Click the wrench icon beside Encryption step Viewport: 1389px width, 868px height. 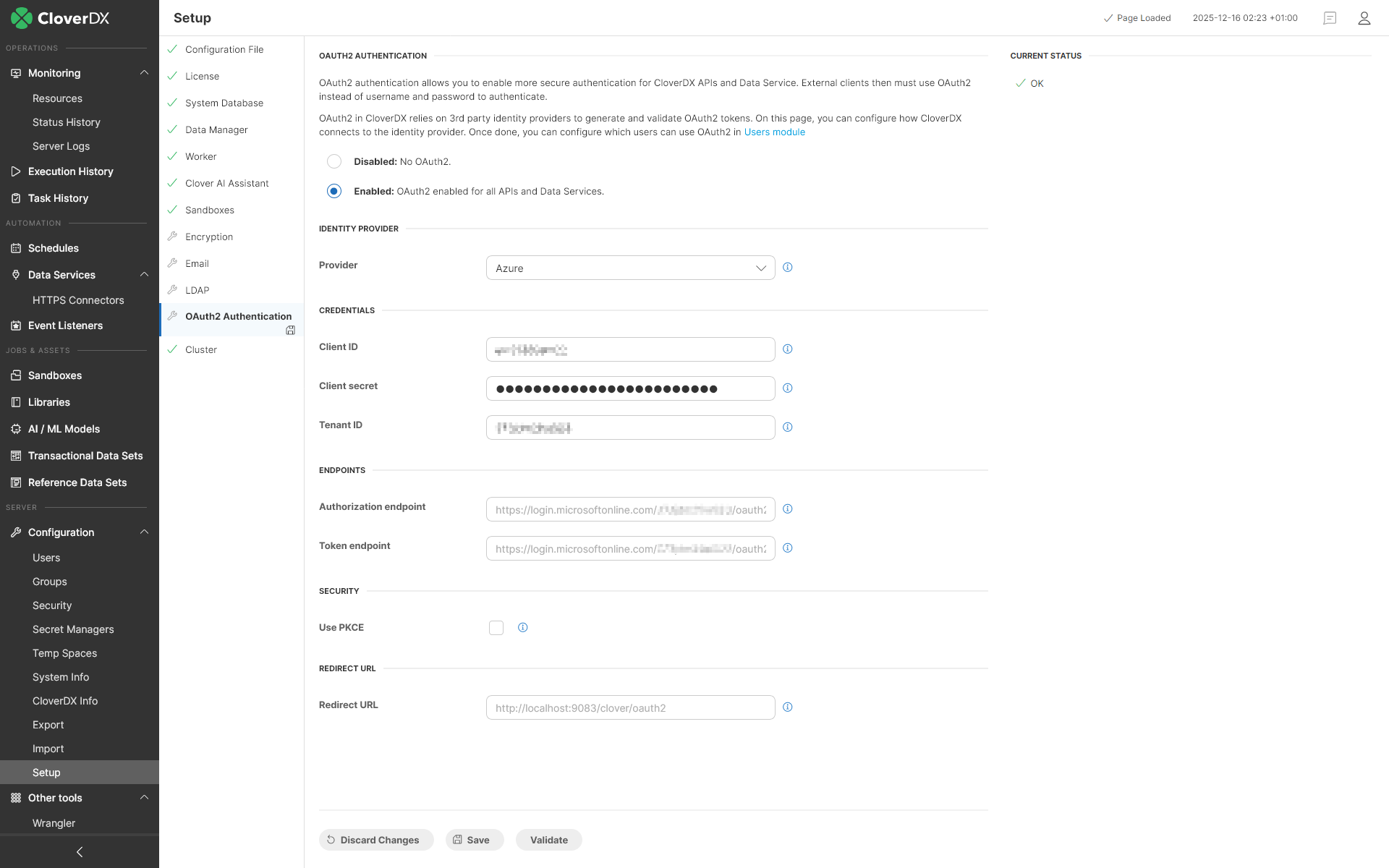point(172,236)
